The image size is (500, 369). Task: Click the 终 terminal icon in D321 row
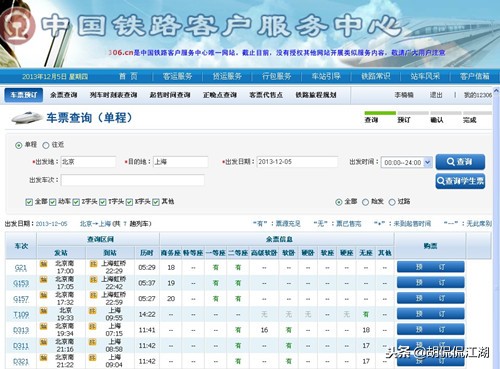pos(92,358)
